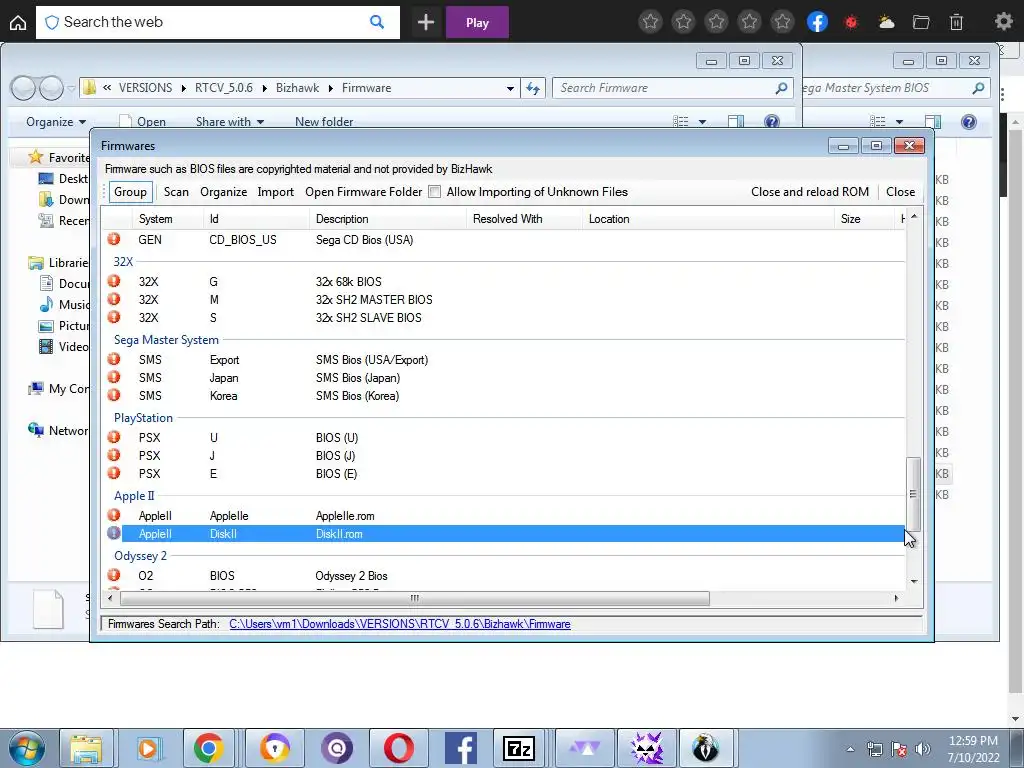Image resolution: width=1024 pixels, height=768 pixels.
Task: Open settings gear in top bar
Action: pyautogui.click(x=1003, y=22)
